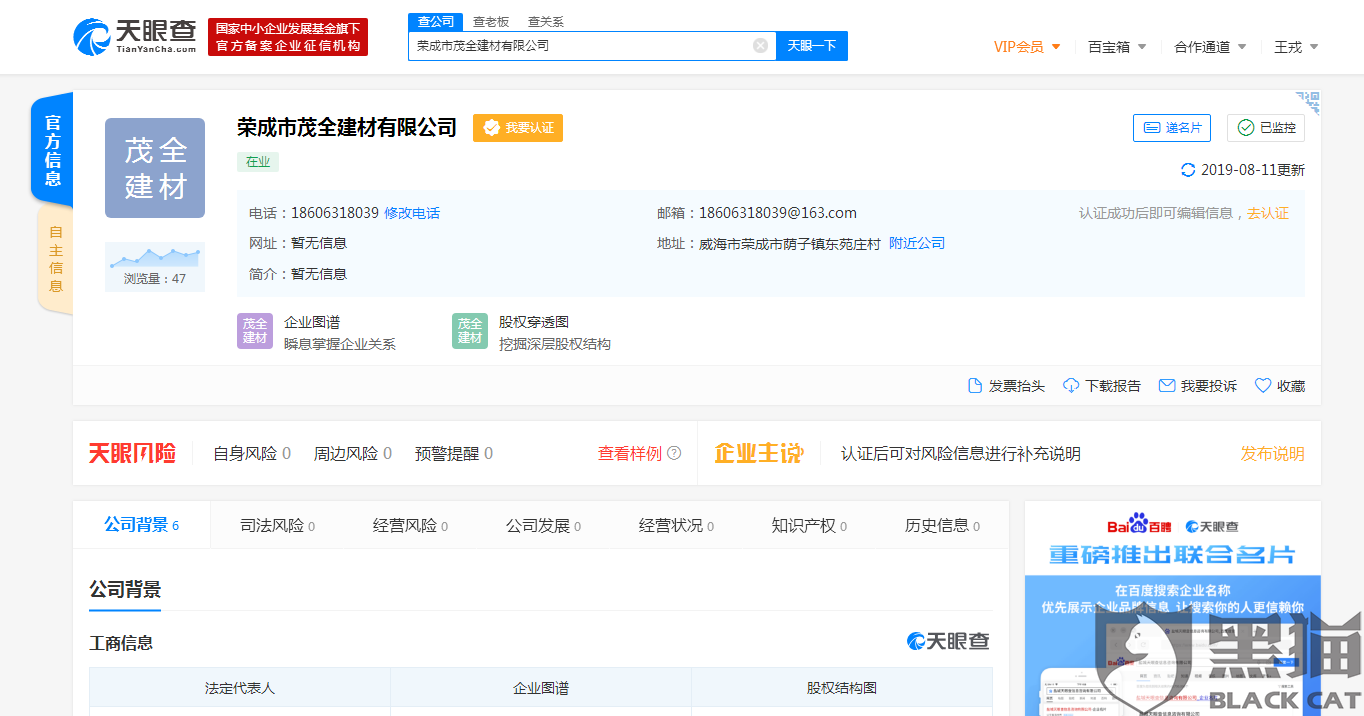Toggle the monitored (已监控) button
The width and height of the screenshot is (1364, 716).
coord(1266,128)
